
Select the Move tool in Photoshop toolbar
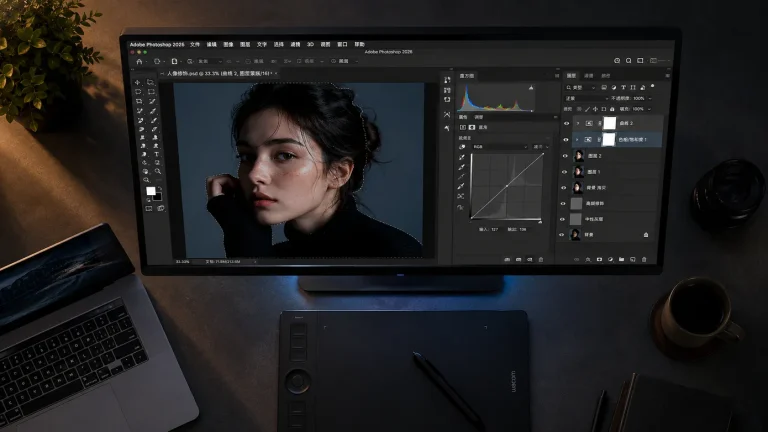pyautogui.click(x=137, y=82)
